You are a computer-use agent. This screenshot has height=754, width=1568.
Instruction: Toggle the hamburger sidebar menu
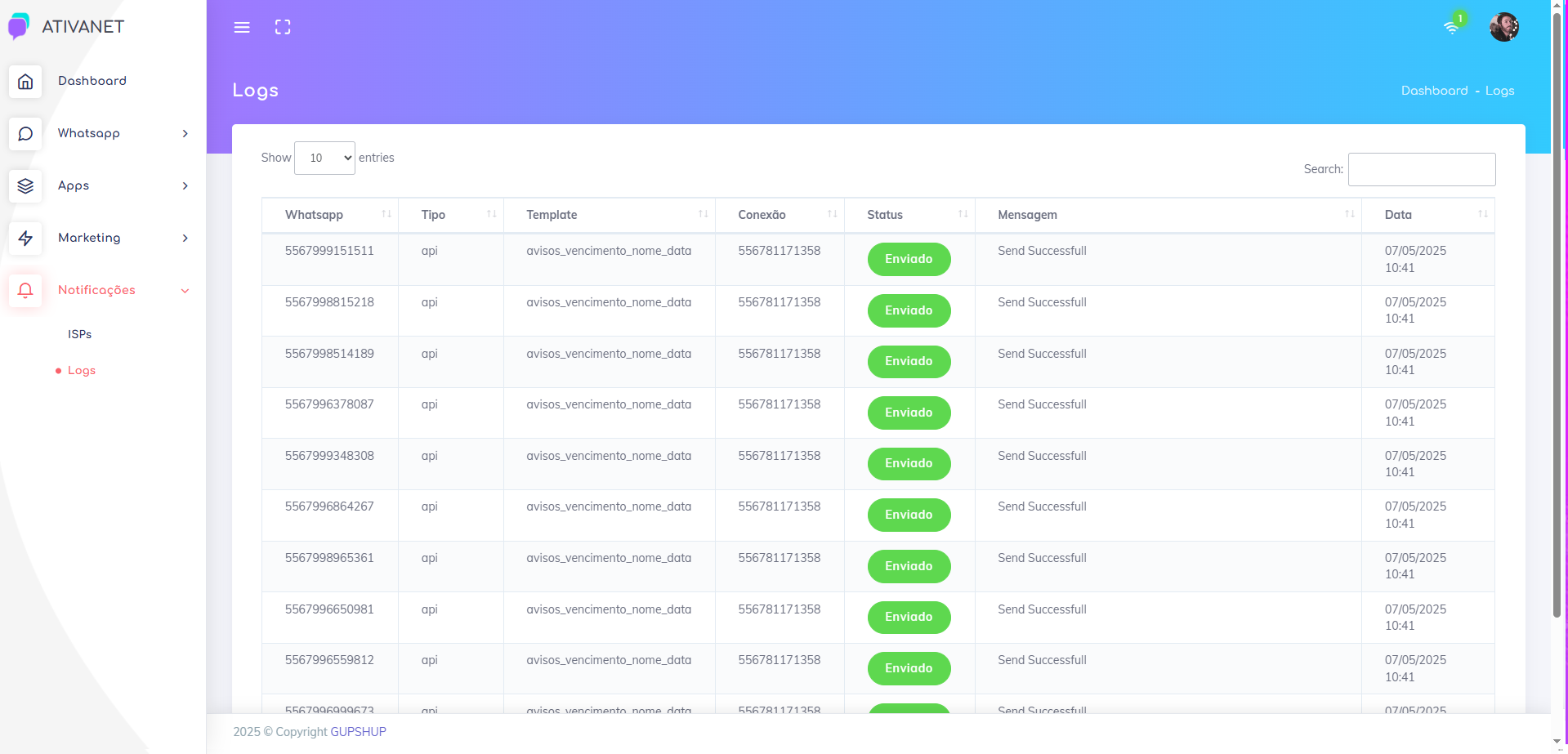click(x=242, y=27)
